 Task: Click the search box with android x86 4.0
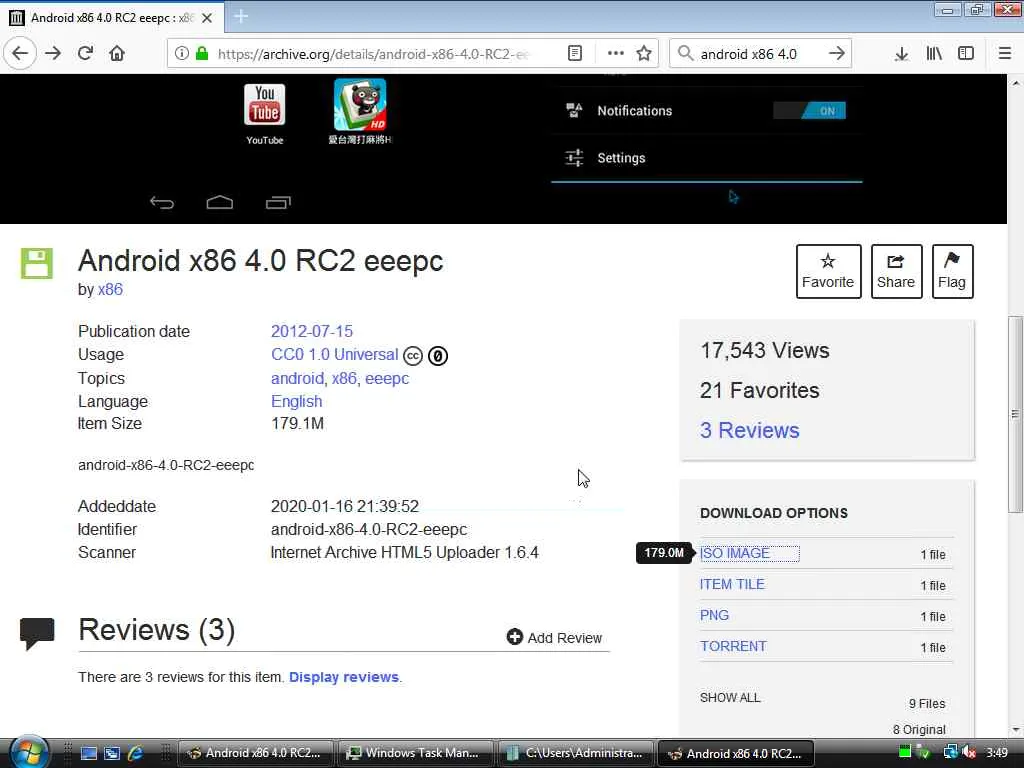(x=758, y=54)
